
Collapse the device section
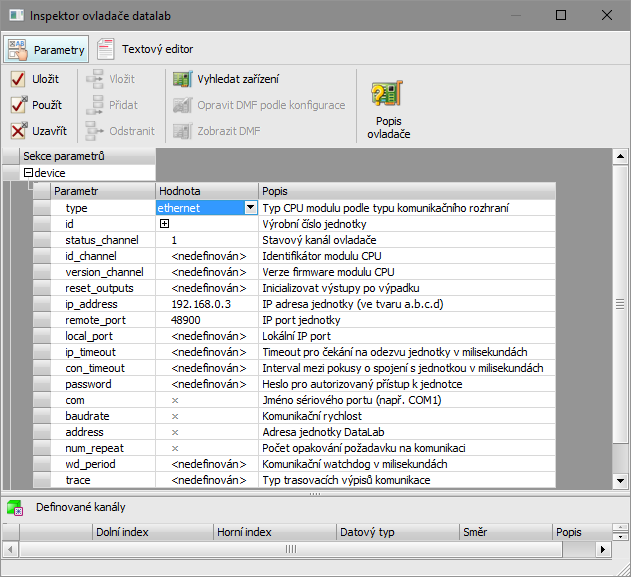click(x=28, y=173)
